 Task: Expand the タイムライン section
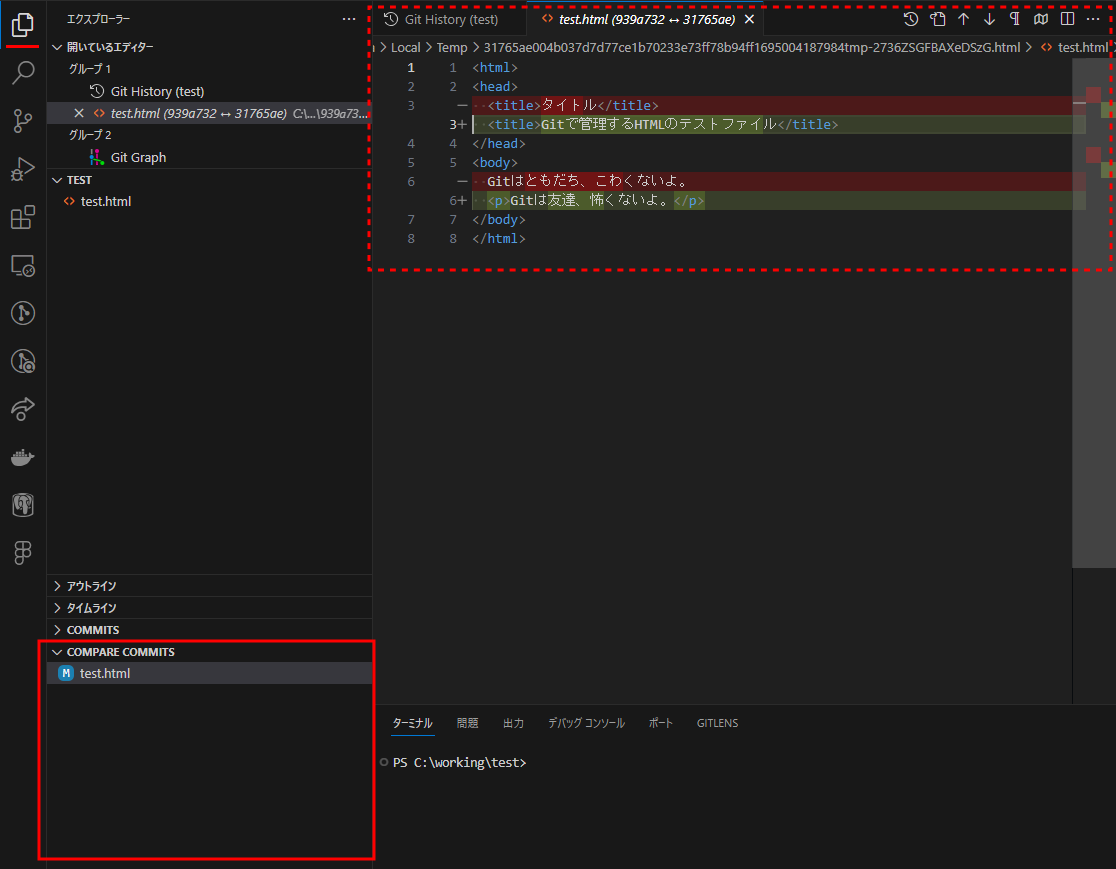tap(209, 608)
